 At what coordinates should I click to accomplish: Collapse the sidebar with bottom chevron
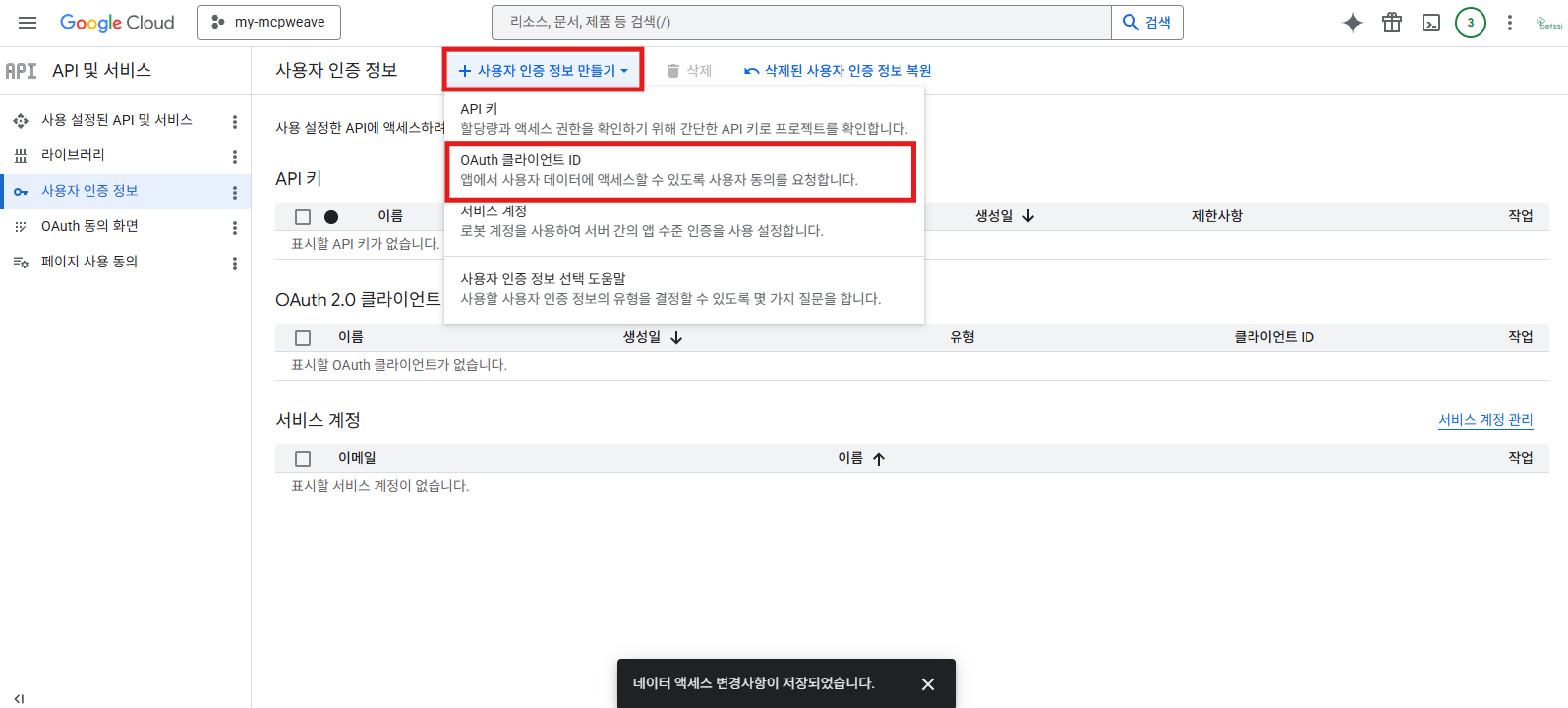click(x=19, y=699)
